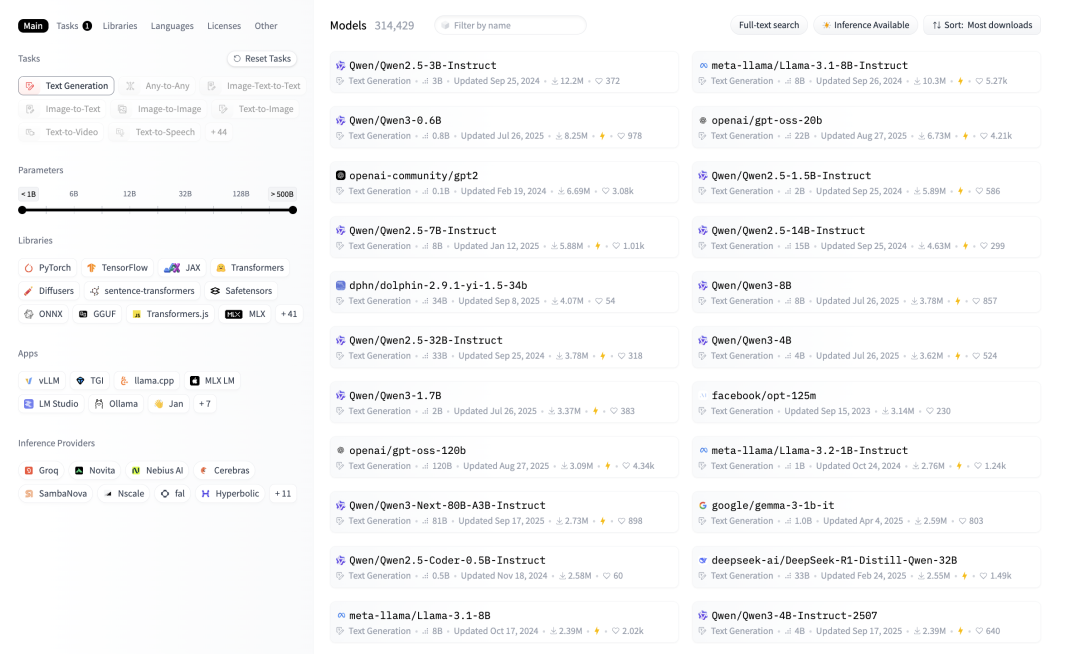Select the Groq provider icon

click(x=29, y=470)
